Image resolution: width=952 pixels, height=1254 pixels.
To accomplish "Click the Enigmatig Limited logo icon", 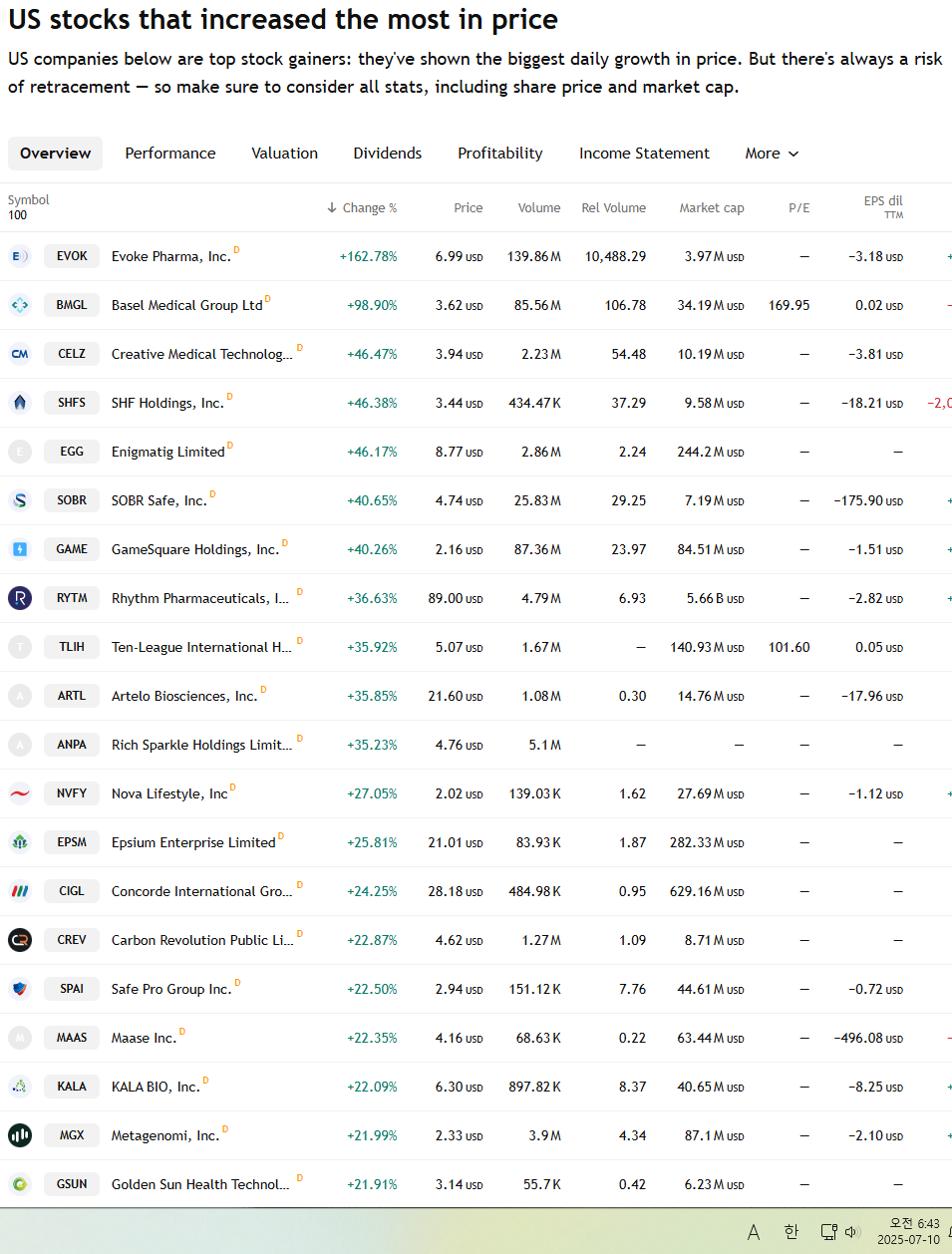I will 20,452.
